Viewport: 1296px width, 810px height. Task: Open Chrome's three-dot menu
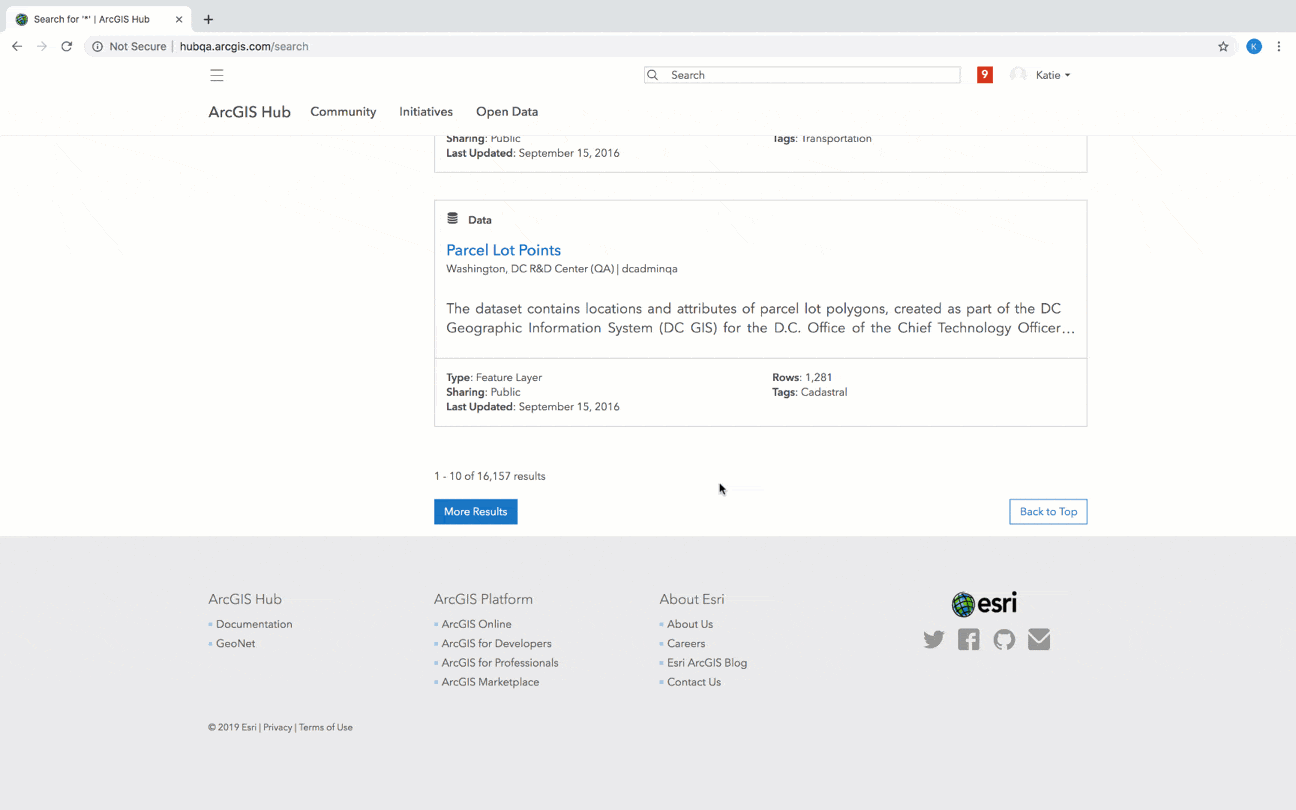click(x=1279, y=46)
